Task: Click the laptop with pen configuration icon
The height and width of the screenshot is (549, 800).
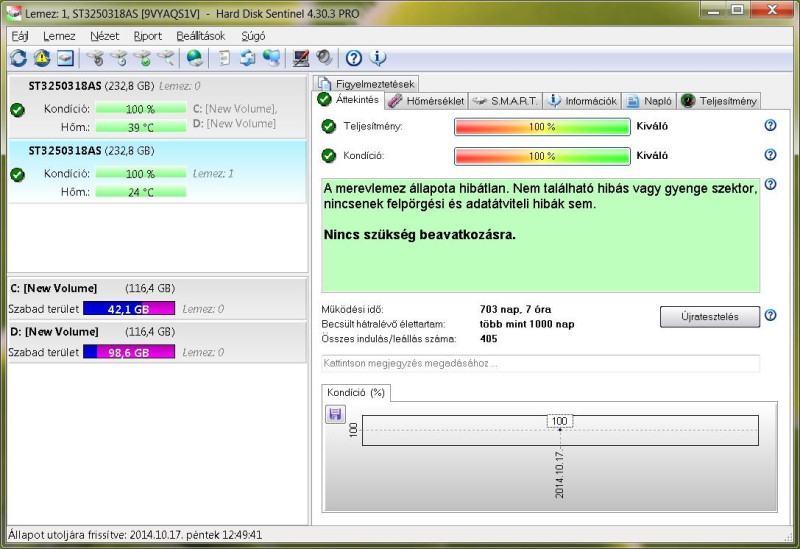Action: pos(301,58)
